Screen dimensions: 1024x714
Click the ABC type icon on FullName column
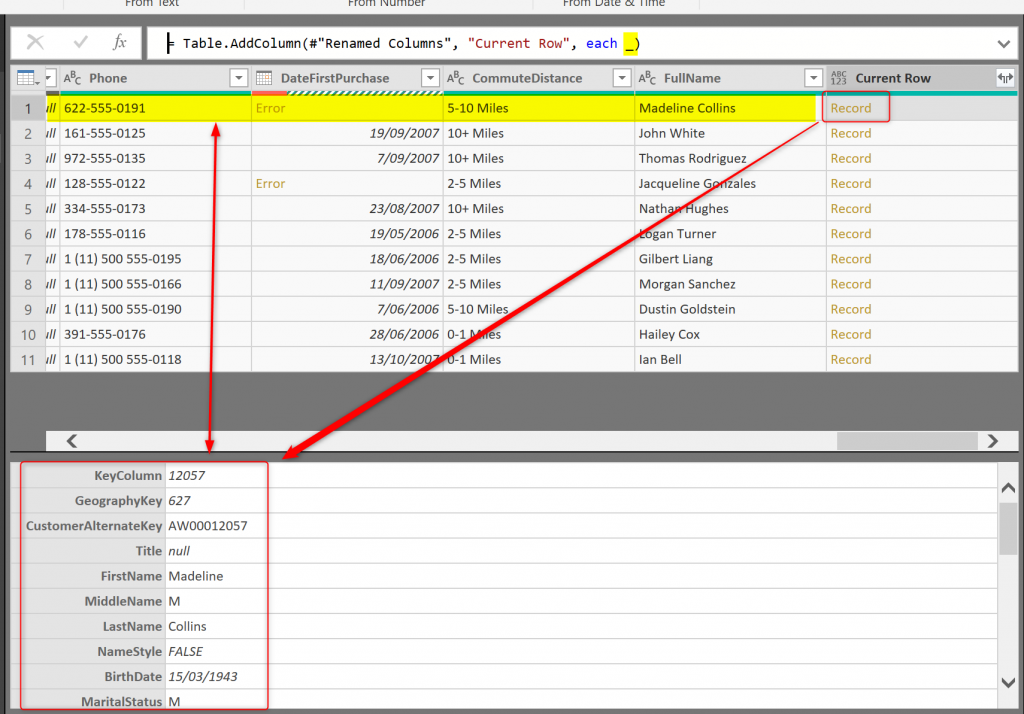pyautogui.click(x=647, y=78)
